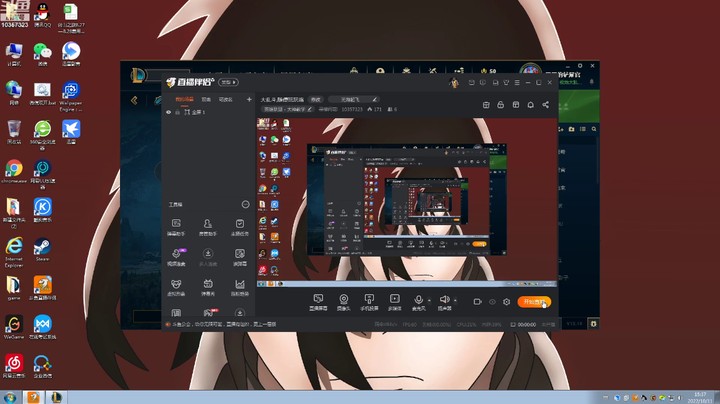This screenshot has height=404, width=720.
Task: Select the first orange scene tab
Action: 185,99
